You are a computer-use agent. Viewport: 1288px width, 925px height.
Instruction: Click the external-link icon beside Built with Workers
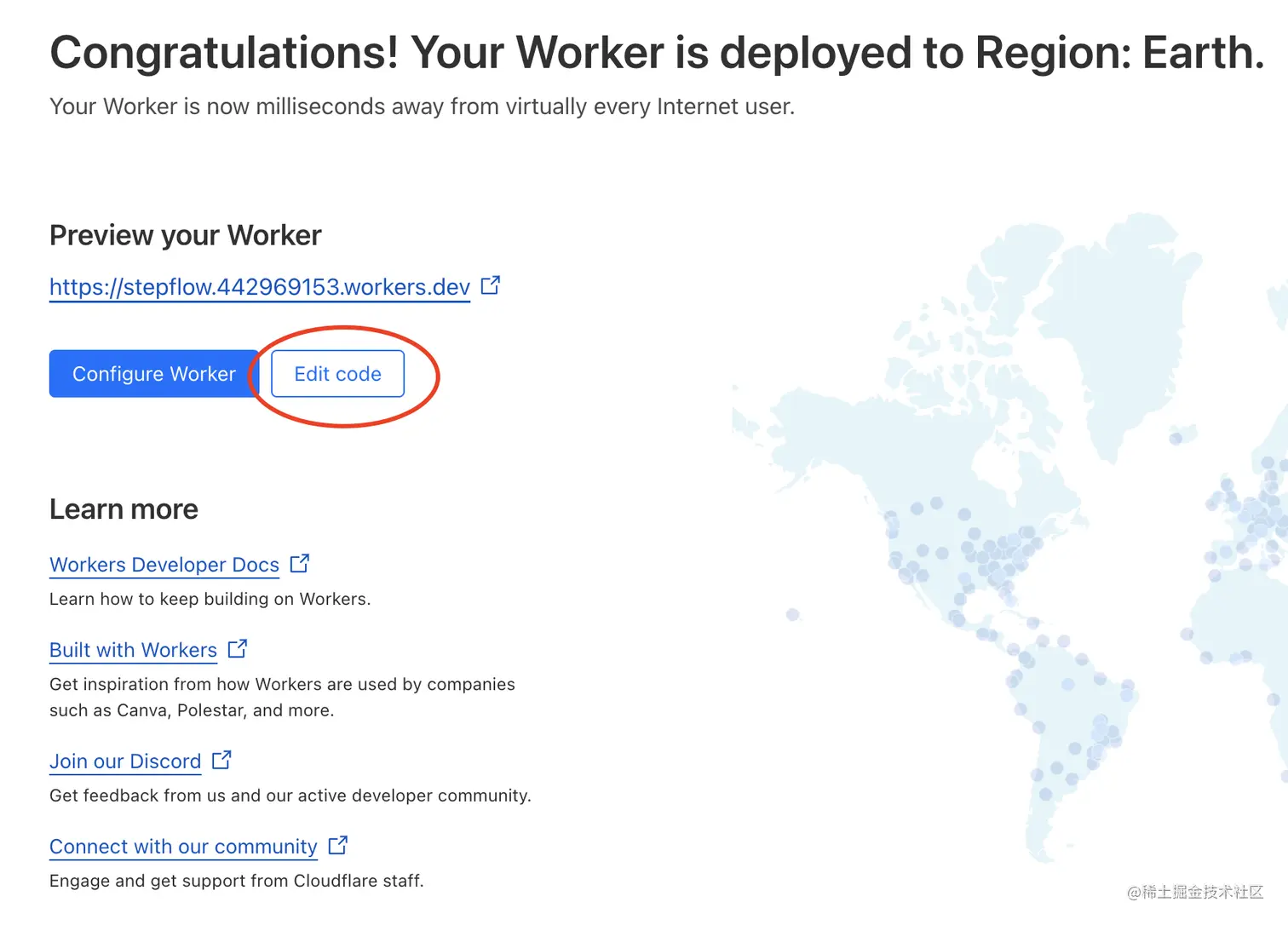coord(238,648)
